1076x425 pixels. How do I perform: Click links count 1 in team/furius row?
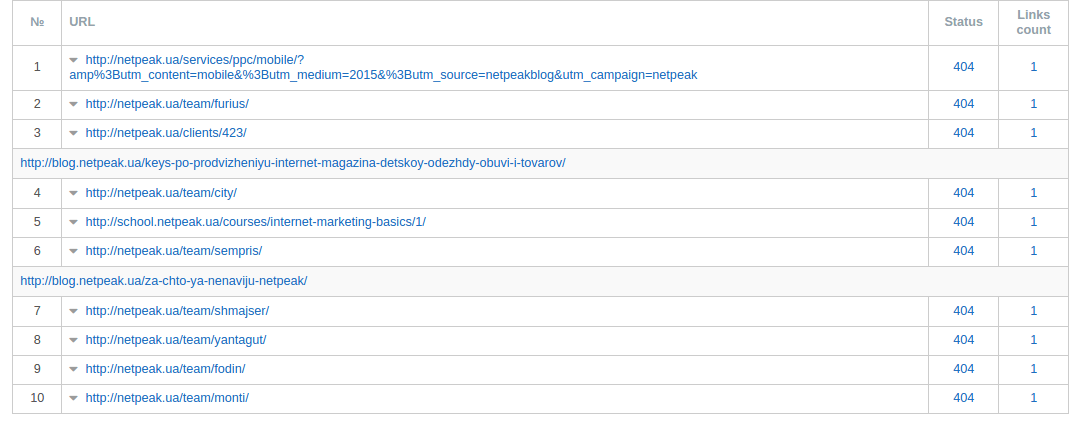tap(1033, 104)
